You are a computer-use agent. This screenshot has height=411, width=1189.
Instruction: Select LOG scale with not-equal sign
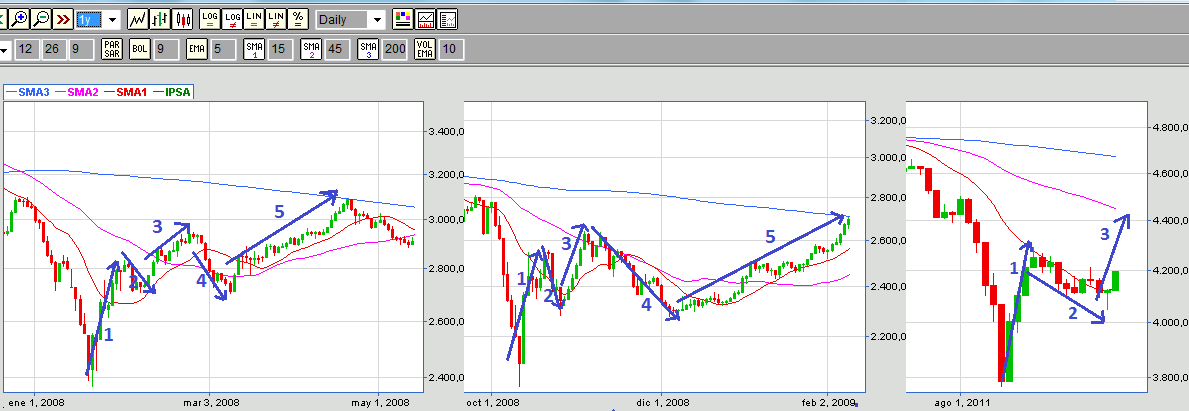tap(233, 19)
